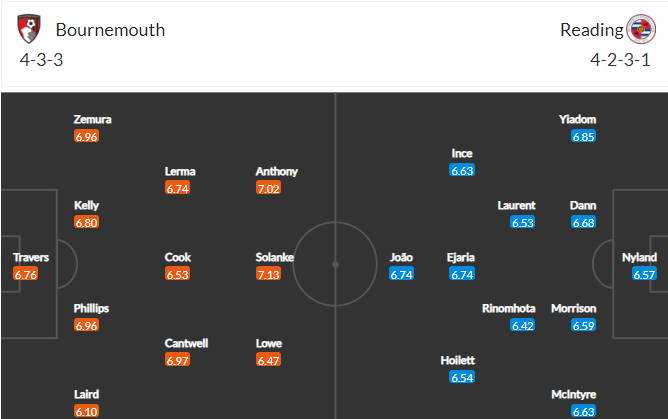Click McIntyre's 6.63 rating badge
Image resolution: width=668 pixels, height=419 pixels.
click(x=584, y=411)
